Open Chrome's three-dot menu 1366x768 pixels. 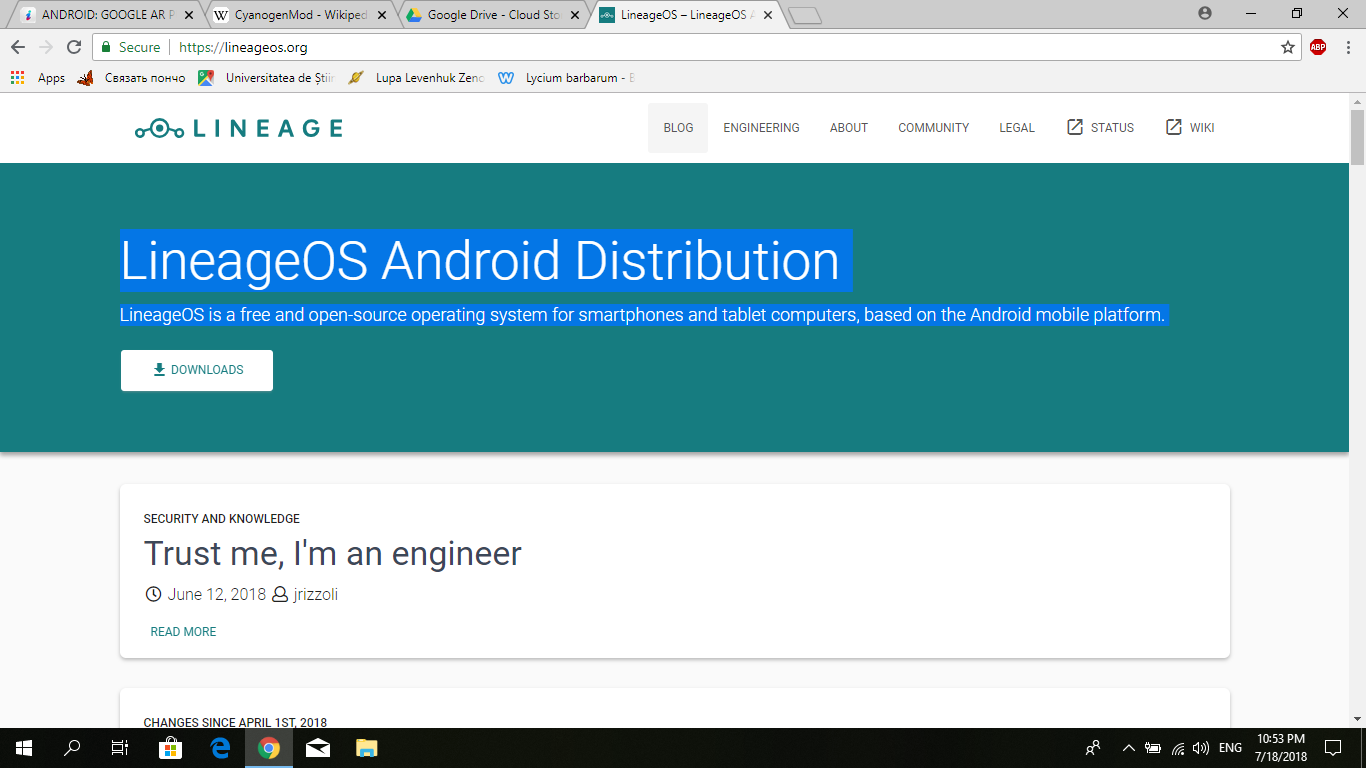tap(1346, 47)
